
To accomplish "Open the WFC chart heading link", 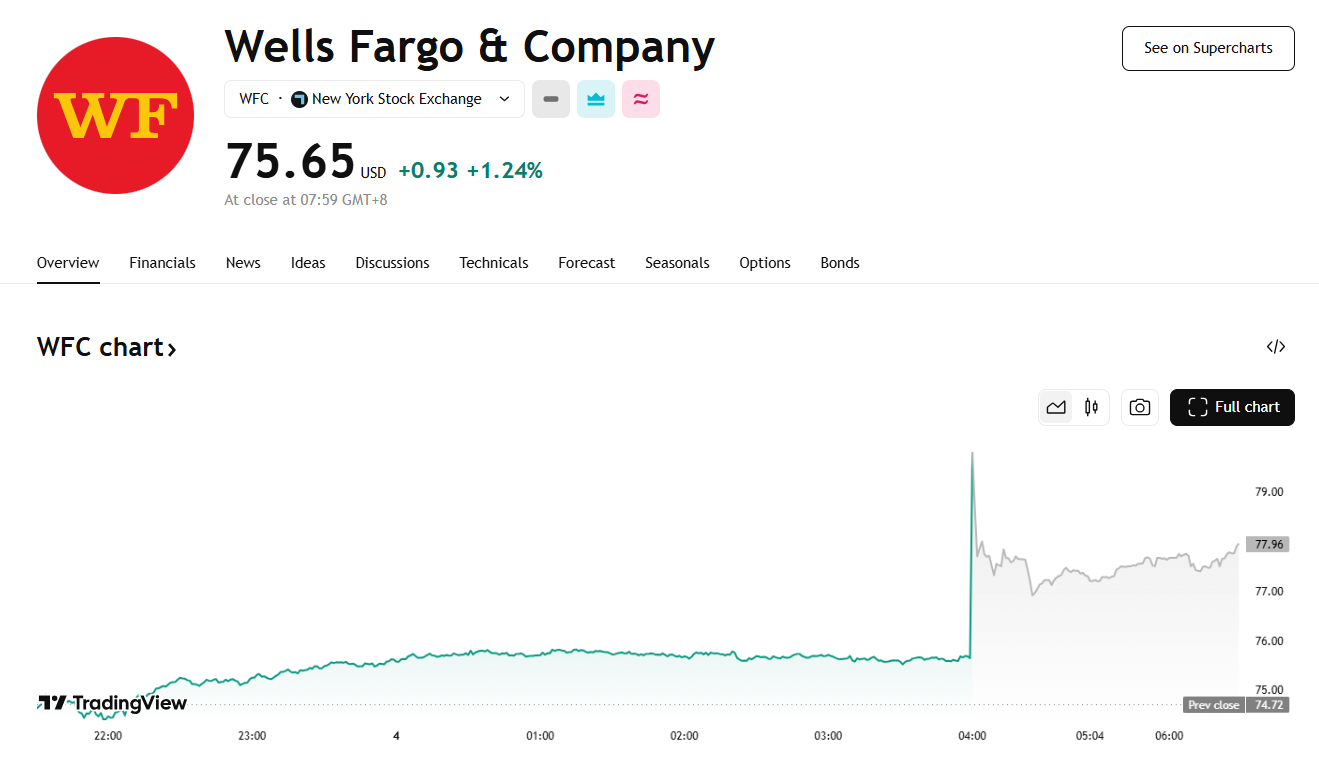I will point(107,347).
